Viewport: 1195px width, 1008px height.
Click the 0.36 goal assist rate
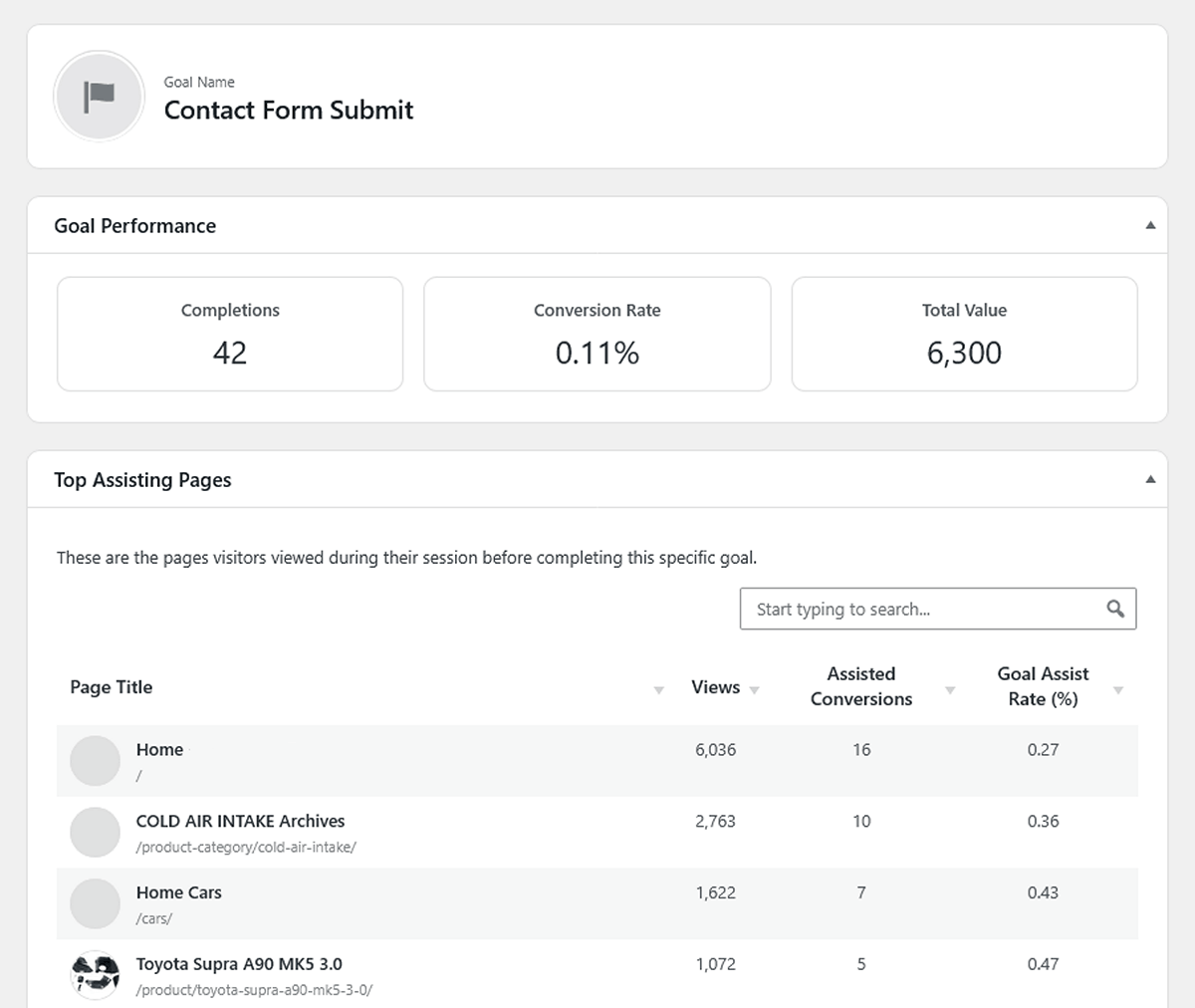click(x=1043, y=822)
